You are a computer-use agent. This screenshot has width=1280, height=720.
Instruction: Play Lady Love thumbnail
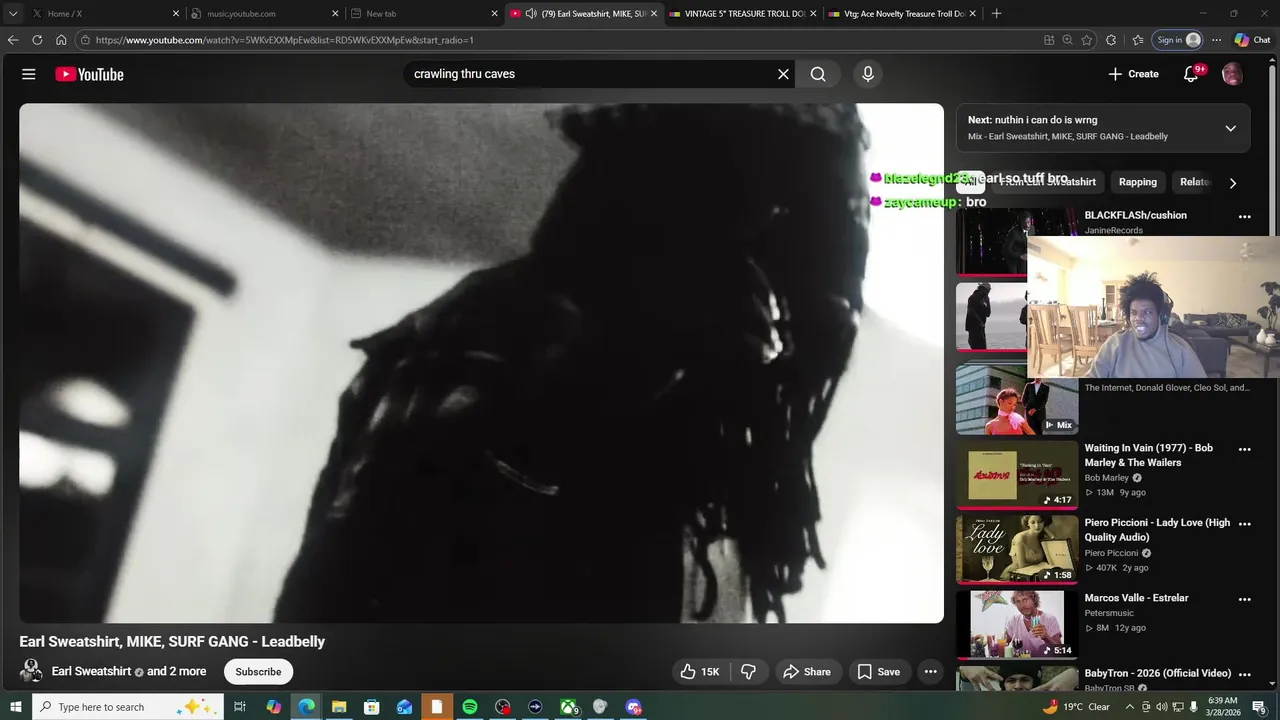pos(1017,550)
